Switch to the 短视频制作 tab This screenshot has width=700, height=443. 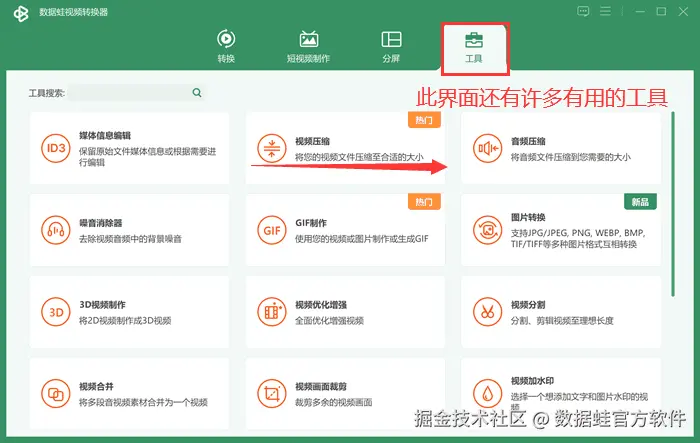[308, 46]
